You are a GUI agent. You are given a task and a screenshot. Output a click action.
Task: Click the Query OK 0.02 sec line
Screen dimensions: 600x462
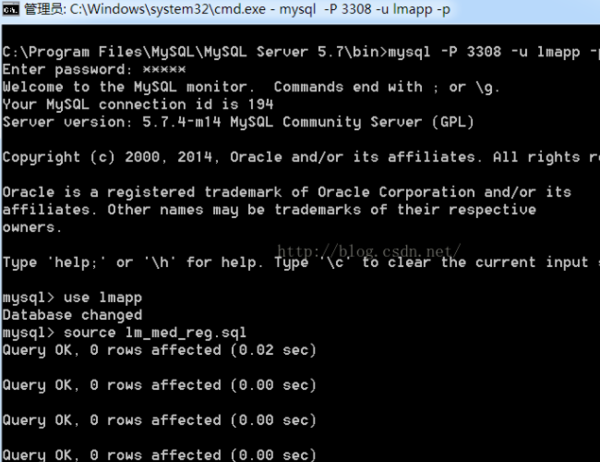pos(159,350)
